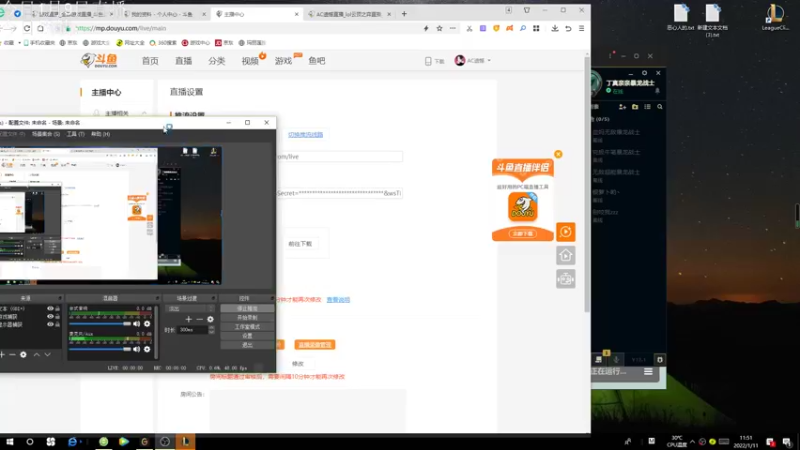The height and width of the screenshot is (450, 800).
Task: Click the microphone icon in League client bottom bar
Action: pyautogui.click(x=616, y=360)
